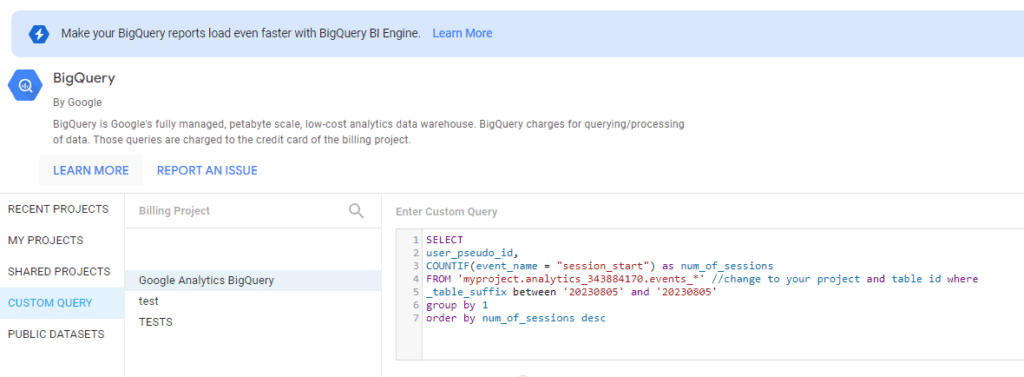Click the COUNTIF line in query editor
Image resolution: width=1024 pixels, height=377 pixels.
click(600, 266)
